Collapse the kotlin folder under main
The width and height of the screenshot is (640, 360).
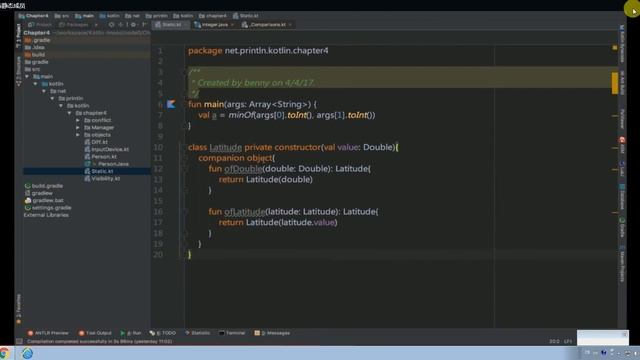tap(36, 84)
